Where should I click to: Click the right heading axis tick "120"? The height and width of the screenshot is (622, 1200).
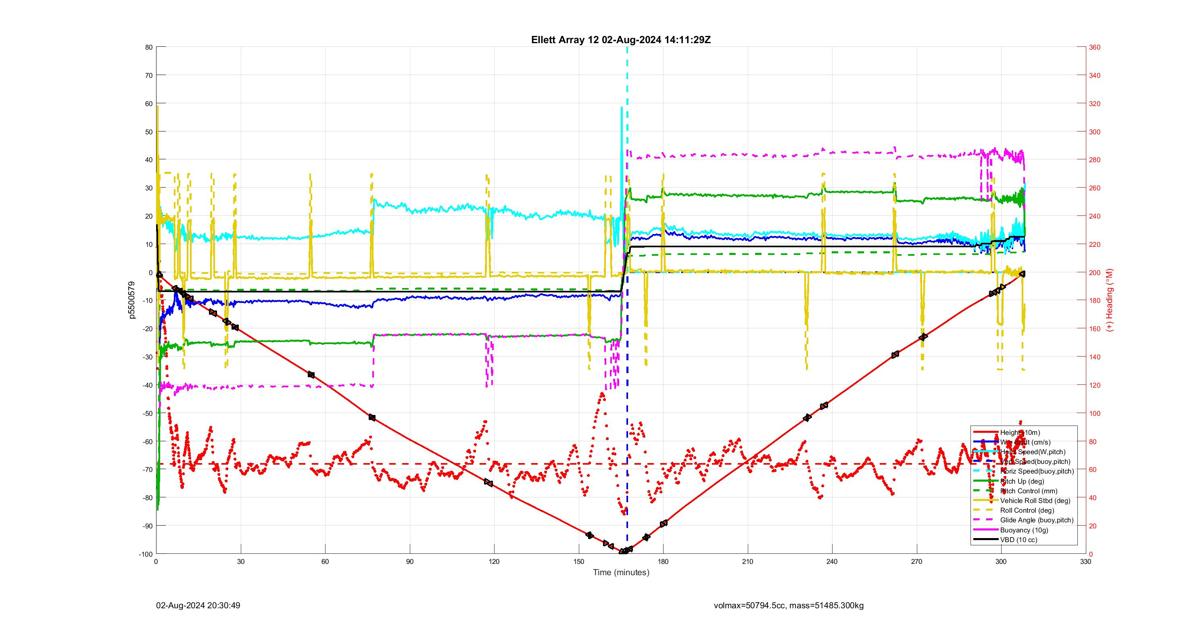point(1095,385)
